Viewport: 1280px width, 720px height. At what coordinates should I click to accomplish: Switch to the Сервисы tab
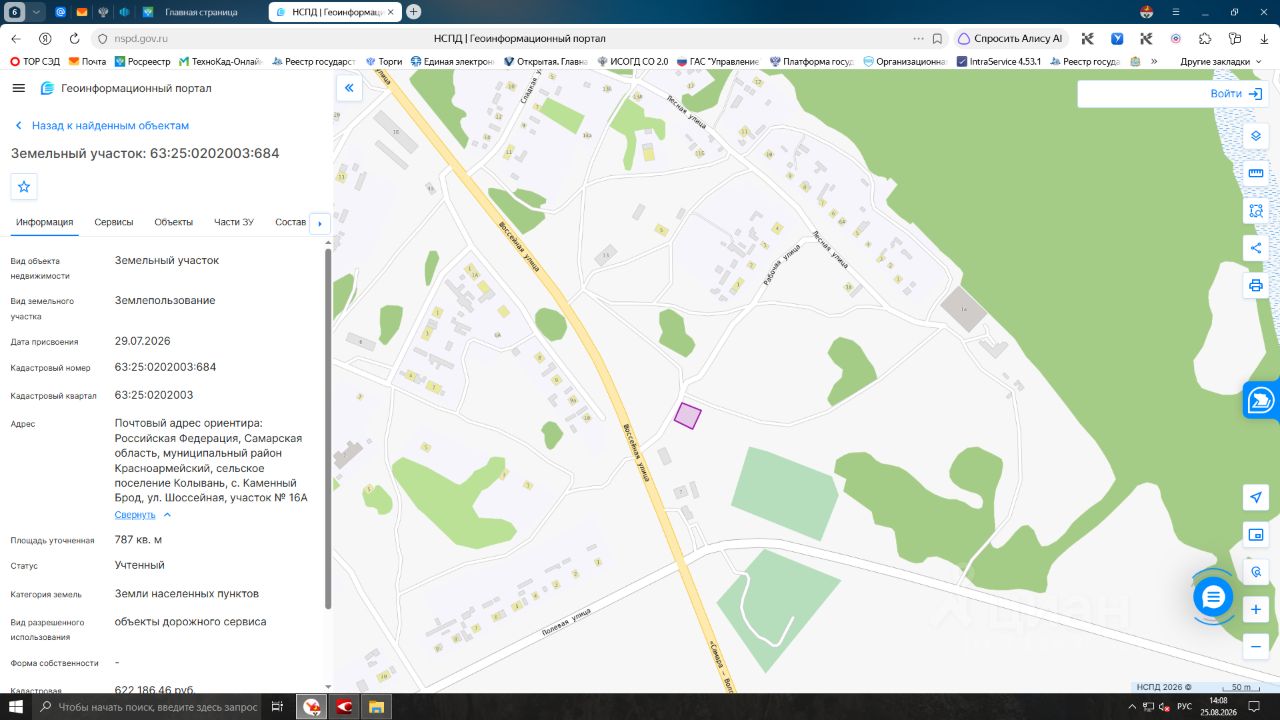tap(114, 222)
